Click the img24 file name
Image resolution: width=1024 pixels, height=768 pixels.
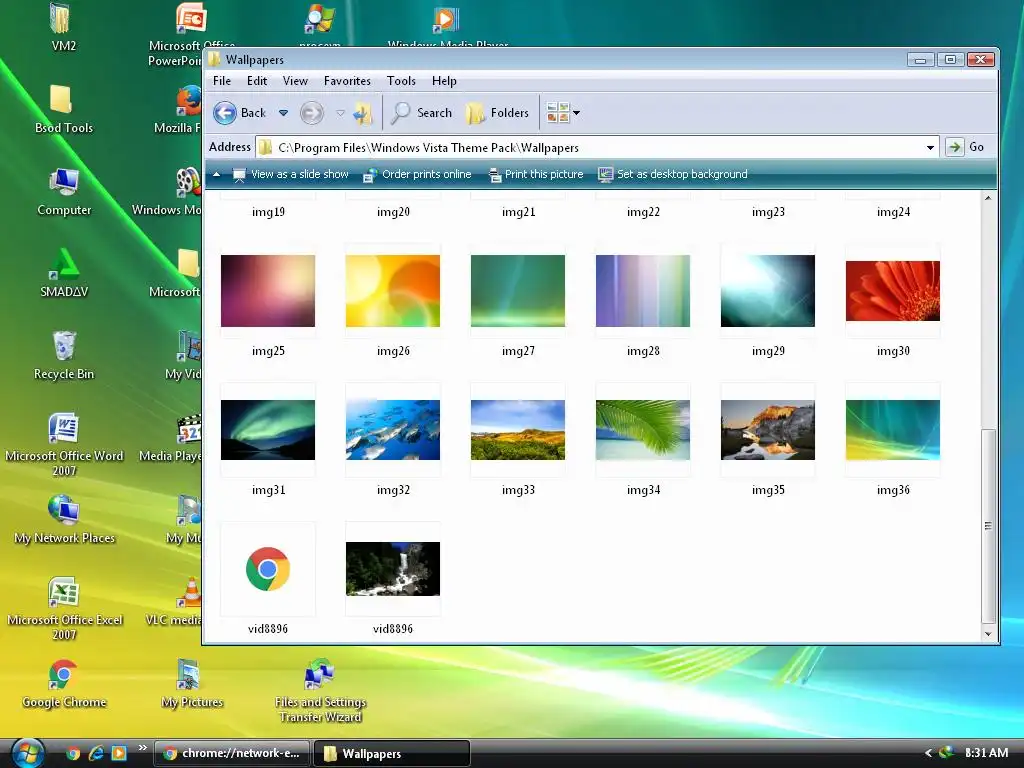(893, 212)
